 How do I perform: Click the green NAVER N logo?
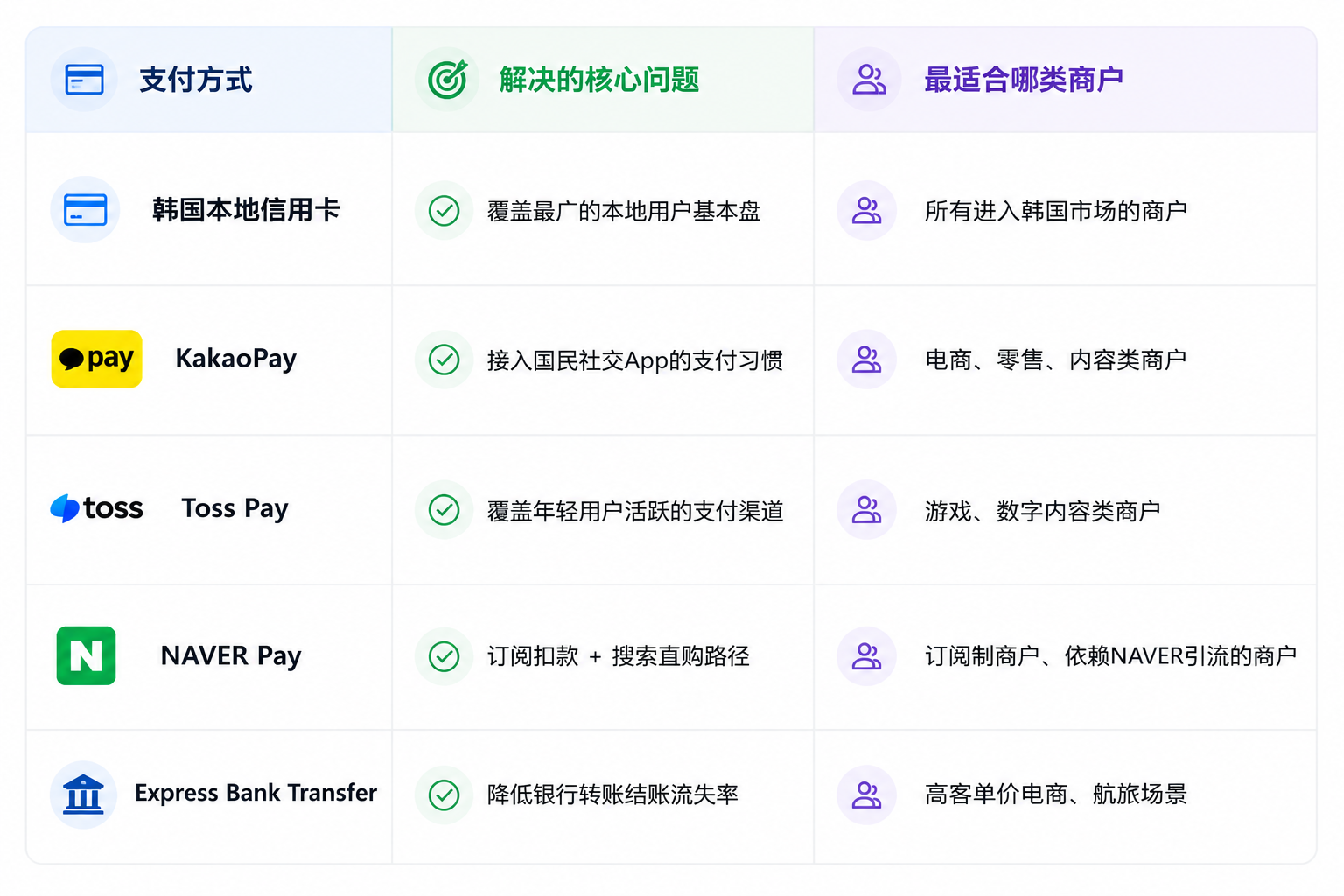coord(86,655)
